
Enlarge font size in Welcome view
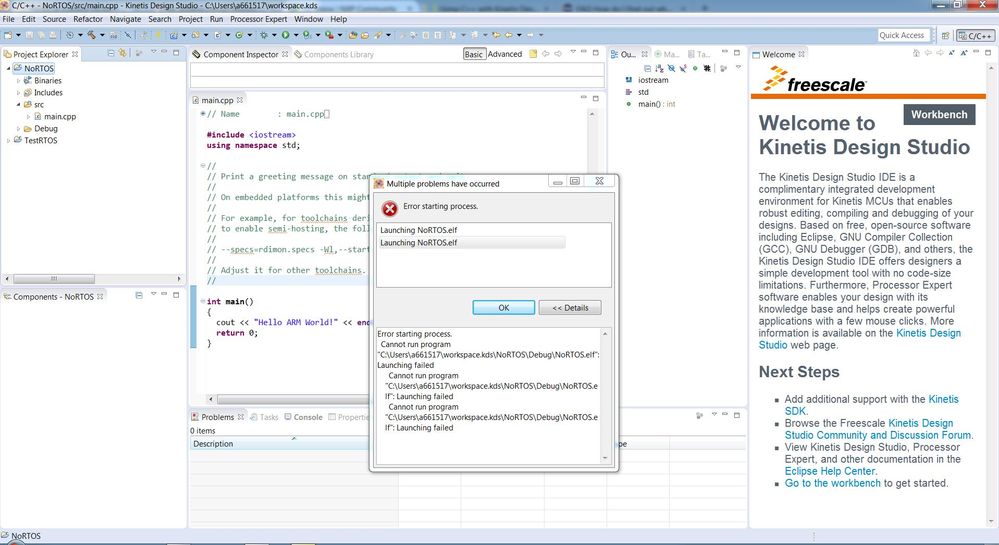pos(964,54)
